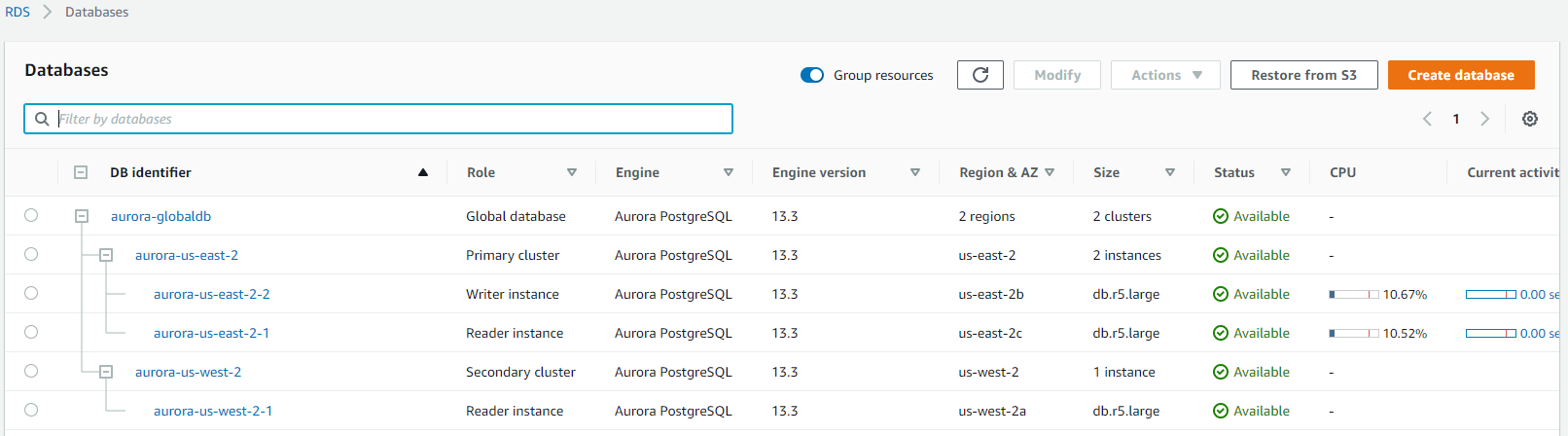Open aurora-us-east-2 cluster link
This screenshot has height=436, width=1568.
click(x=187, y=255)
